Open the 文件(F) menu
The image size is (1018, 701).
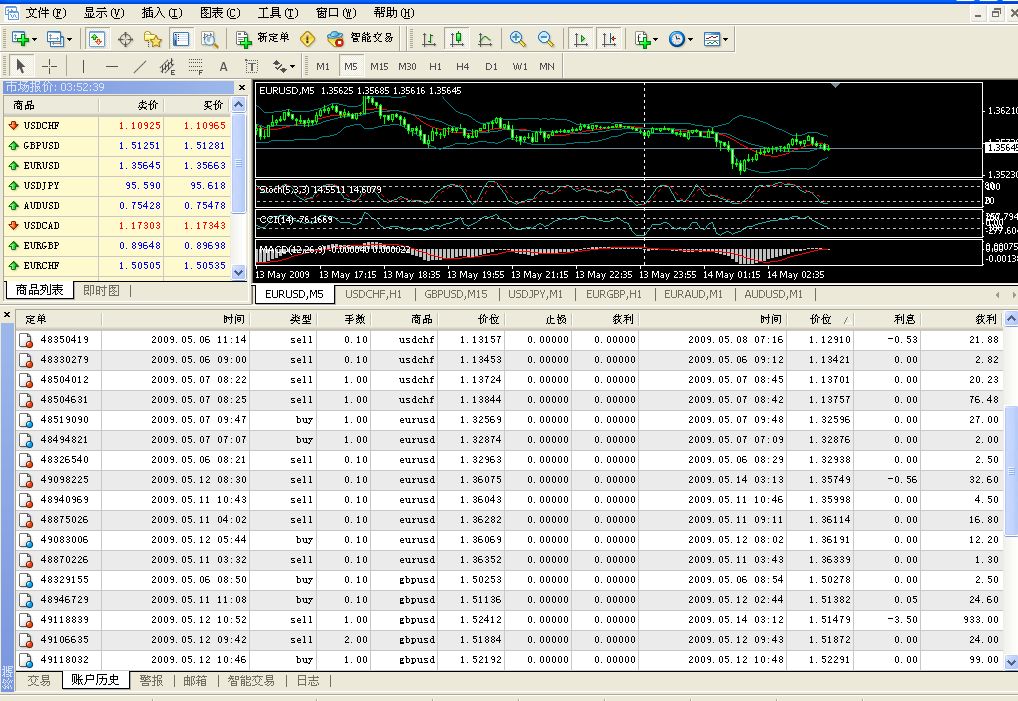coord(45,13)
